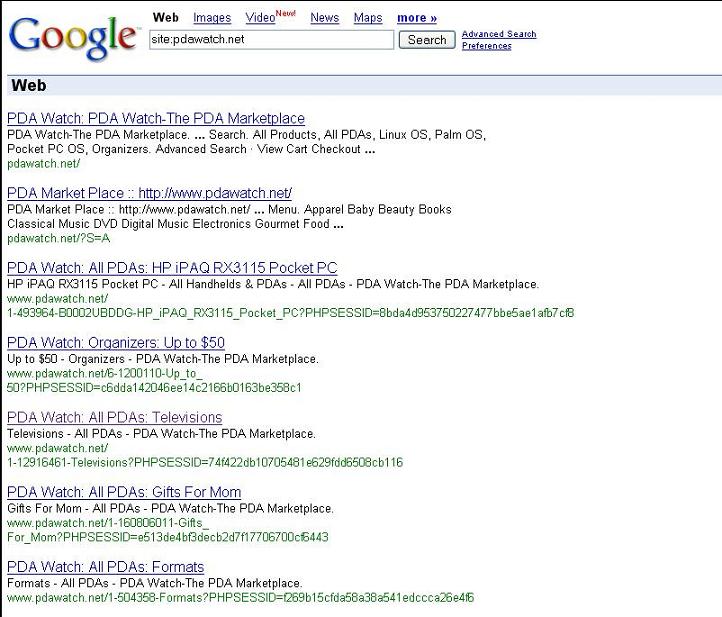Click the Search button
Viewport: 722px width, 617px height.
point(427,40)
